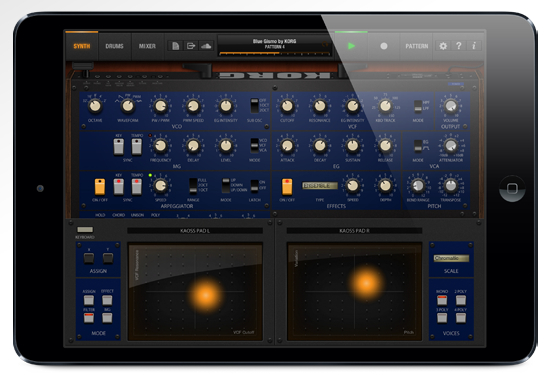550x375 pixels.
Task: Click the EG ATTACK knob
Action: (x=287, y=146)
